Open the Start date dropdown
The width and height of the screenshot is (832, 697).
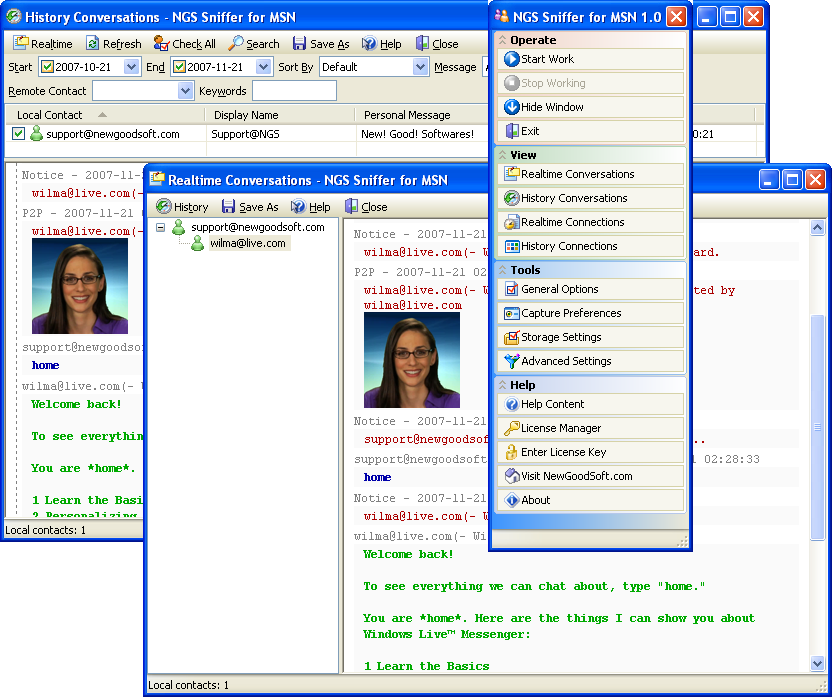point(131,67)
